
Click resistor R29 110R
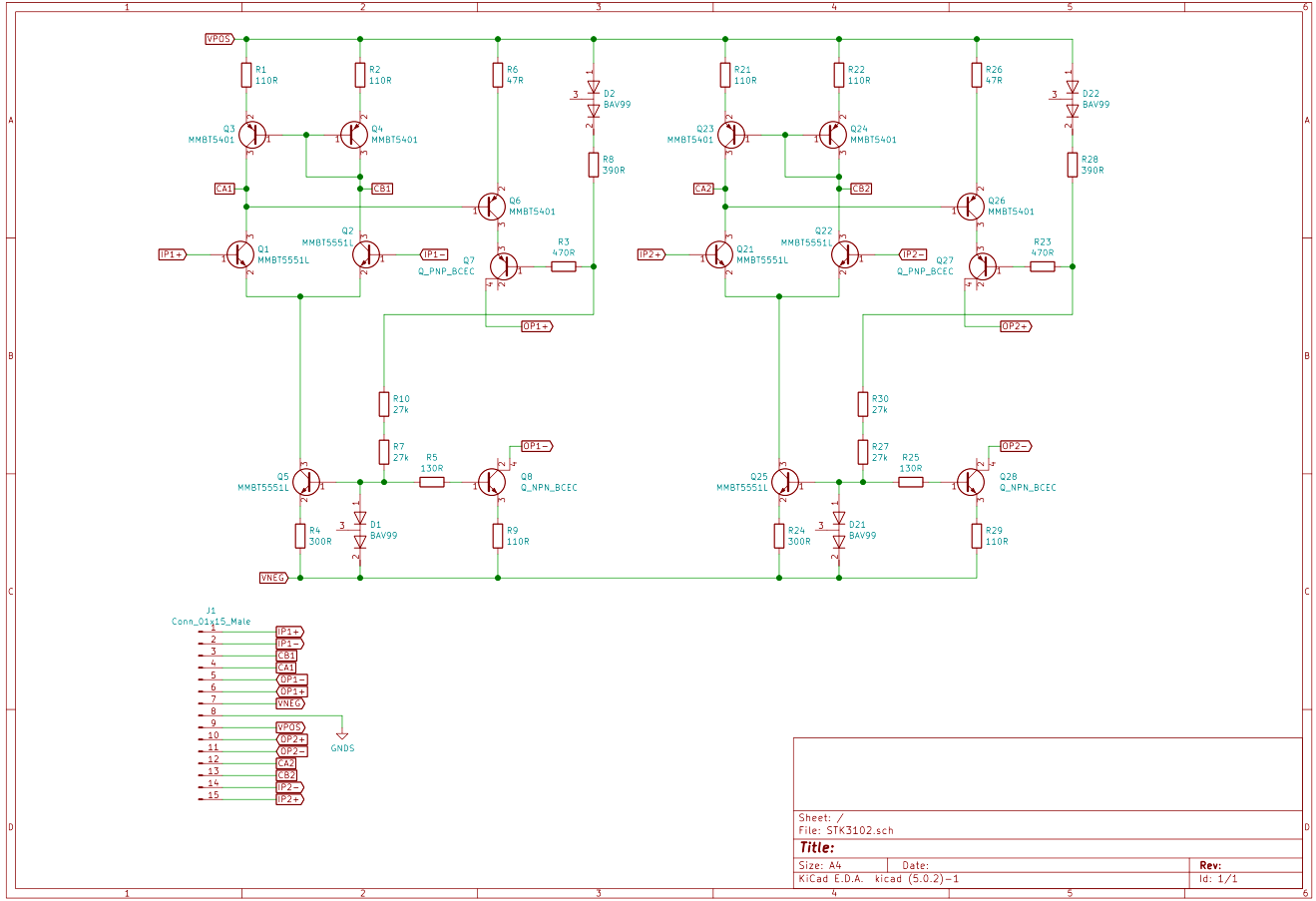[x=977, y=536]
